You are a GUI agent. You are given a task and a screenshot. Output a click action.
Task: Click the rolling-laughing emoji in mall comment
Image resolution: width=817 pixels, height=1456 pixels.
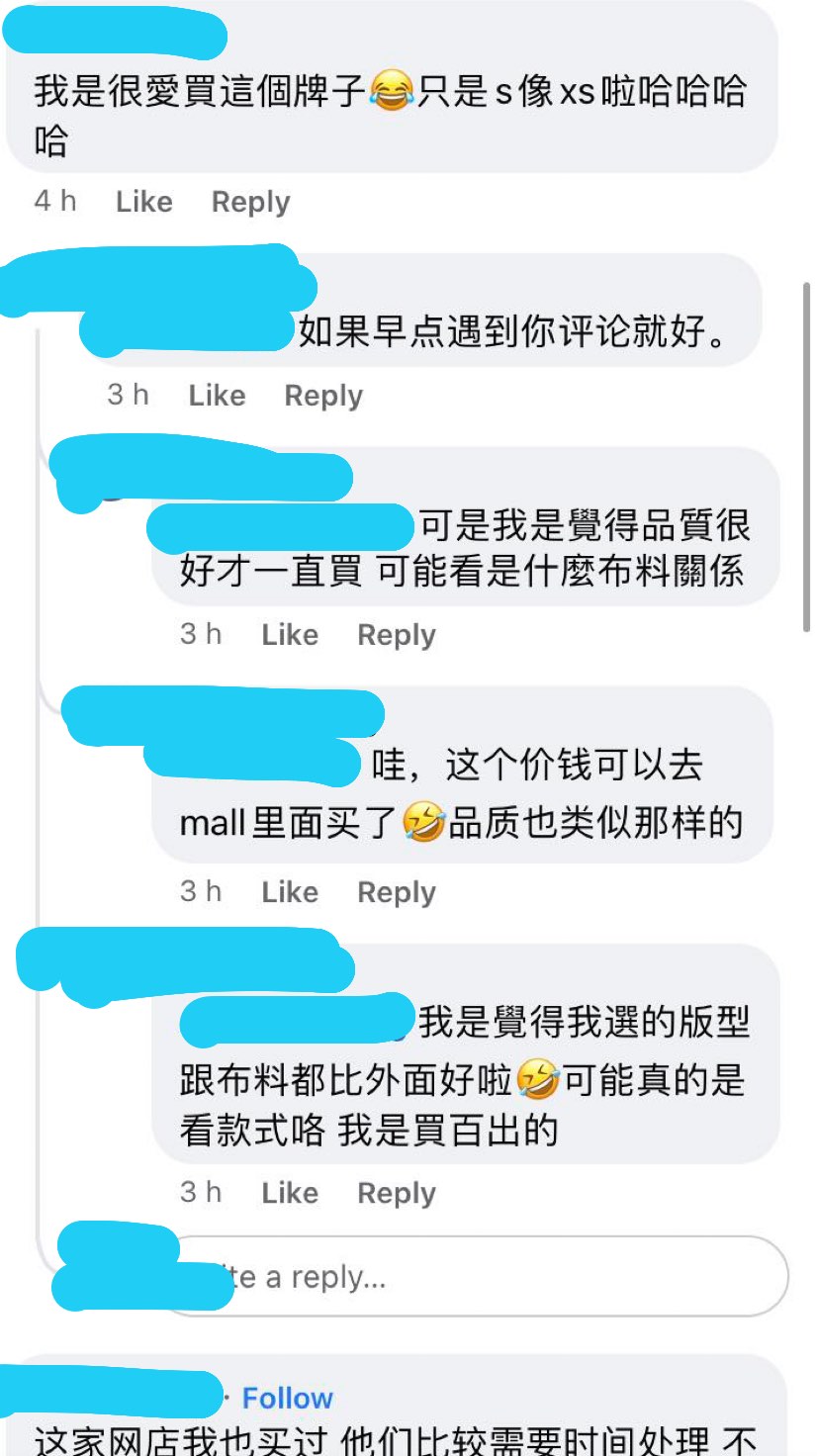pyautogui.click(x=423, y=823)
